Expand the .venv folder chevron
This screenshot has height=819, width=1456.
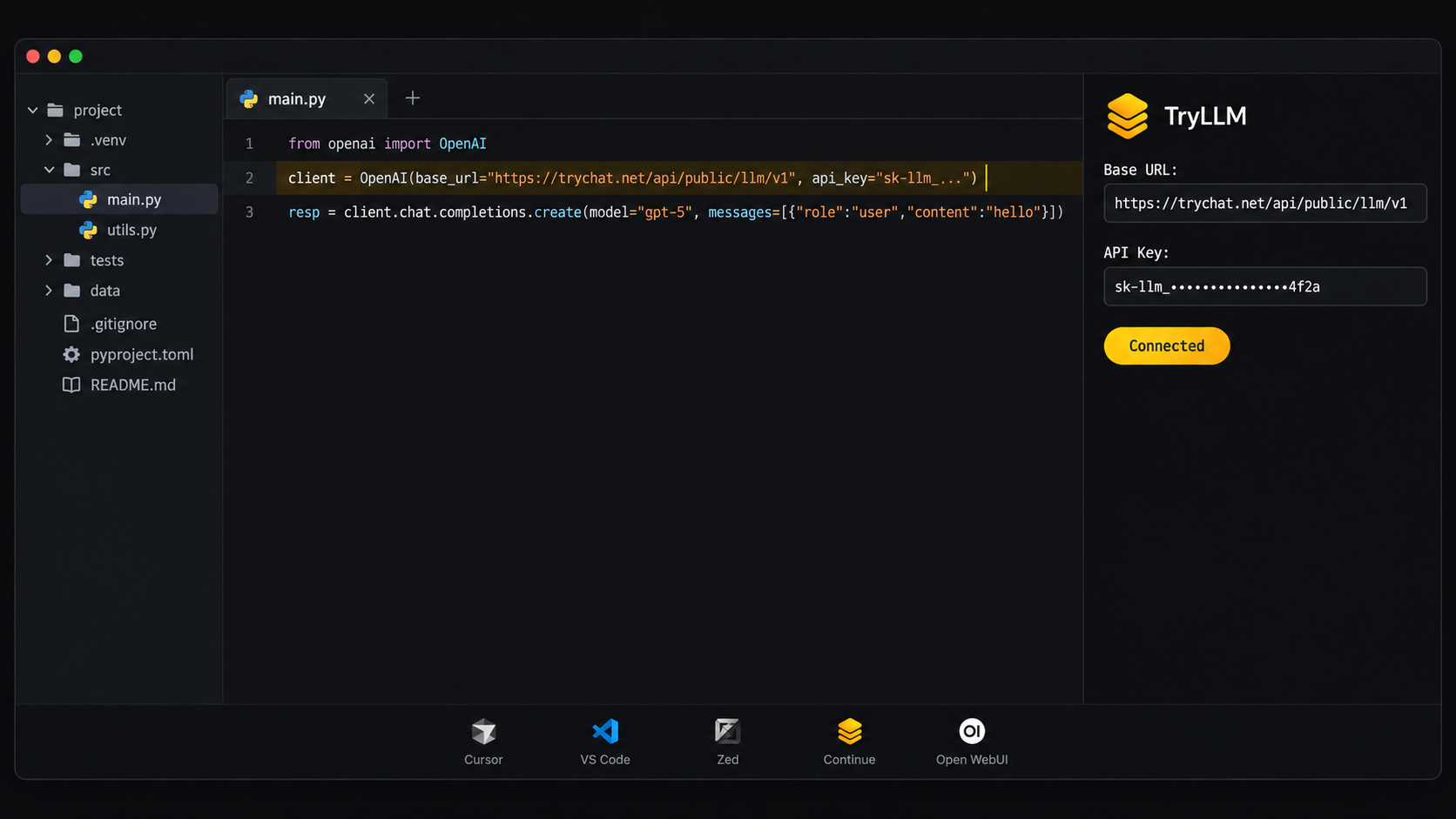click(x=49, y=140)
